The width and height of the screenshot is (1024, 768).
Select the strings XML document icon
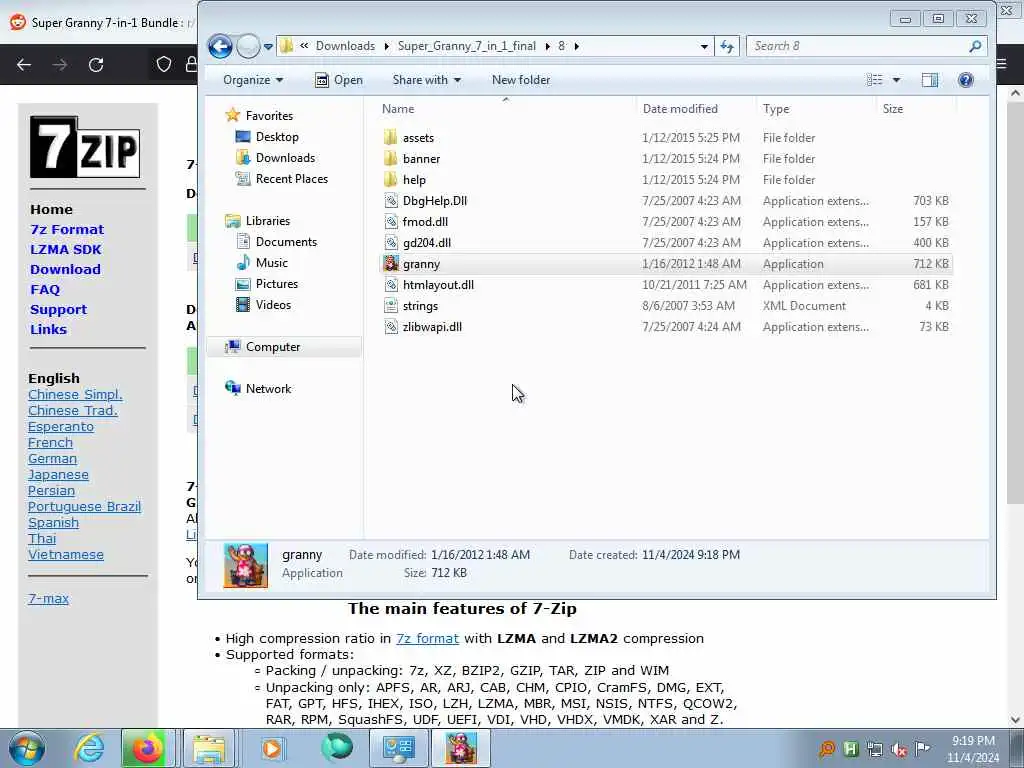point(391,306)
